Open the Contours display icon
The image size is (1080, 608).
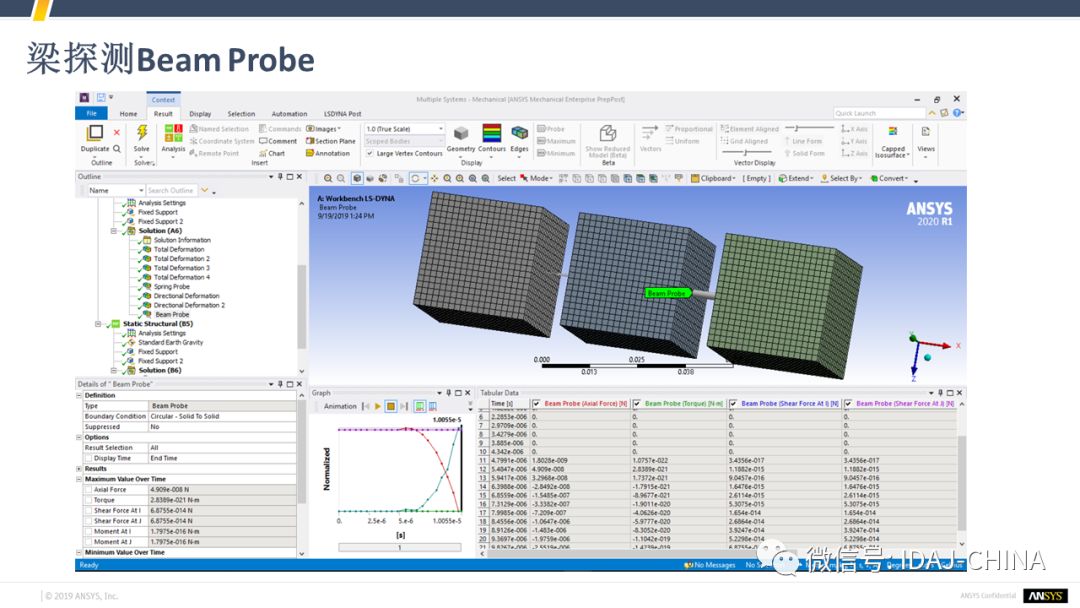tap(492, 133)
